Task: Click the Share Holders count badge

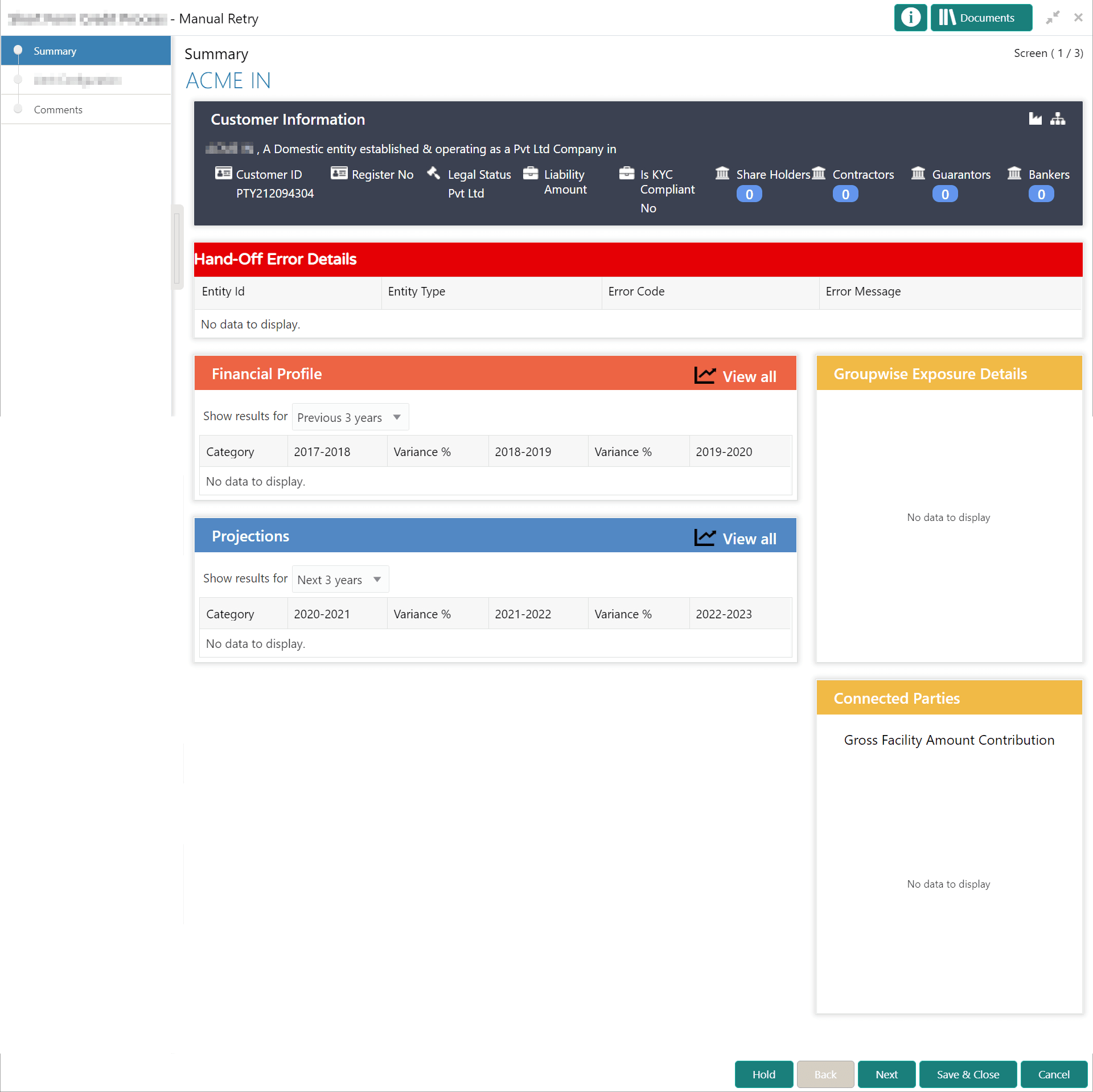Action: (x=749, y=194)
